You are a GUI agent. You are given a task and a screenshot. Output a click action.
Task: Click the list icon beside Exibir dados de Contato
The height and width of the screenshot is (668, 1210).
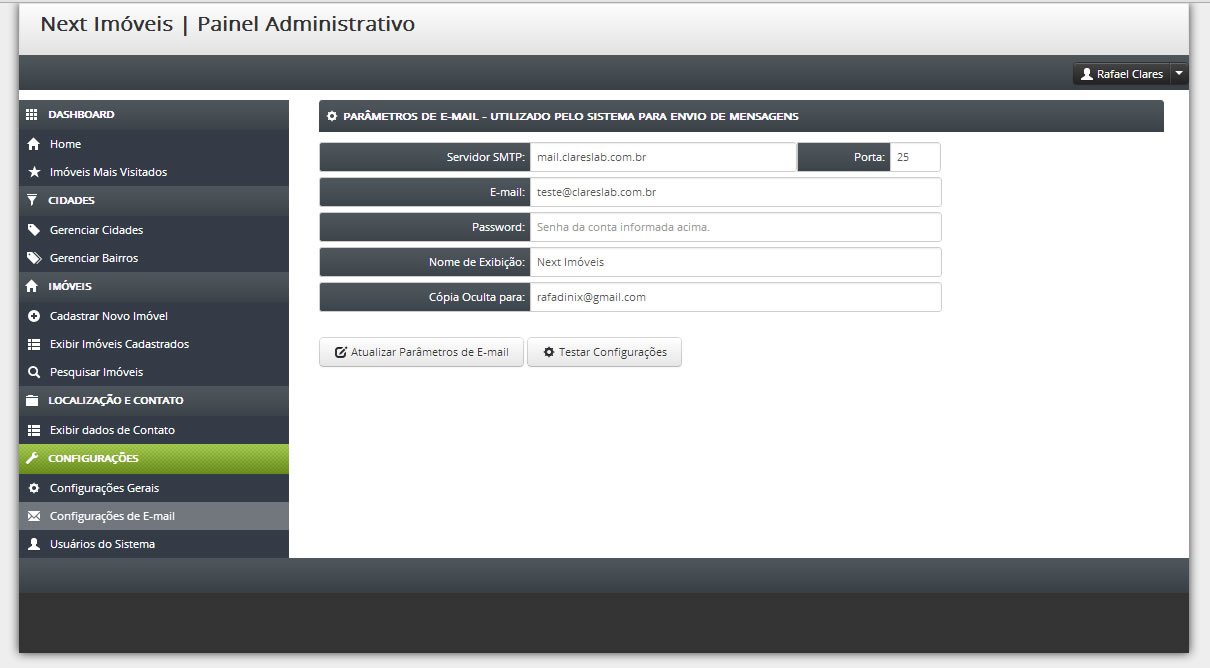pyautogui.click(x=33, y=430)
